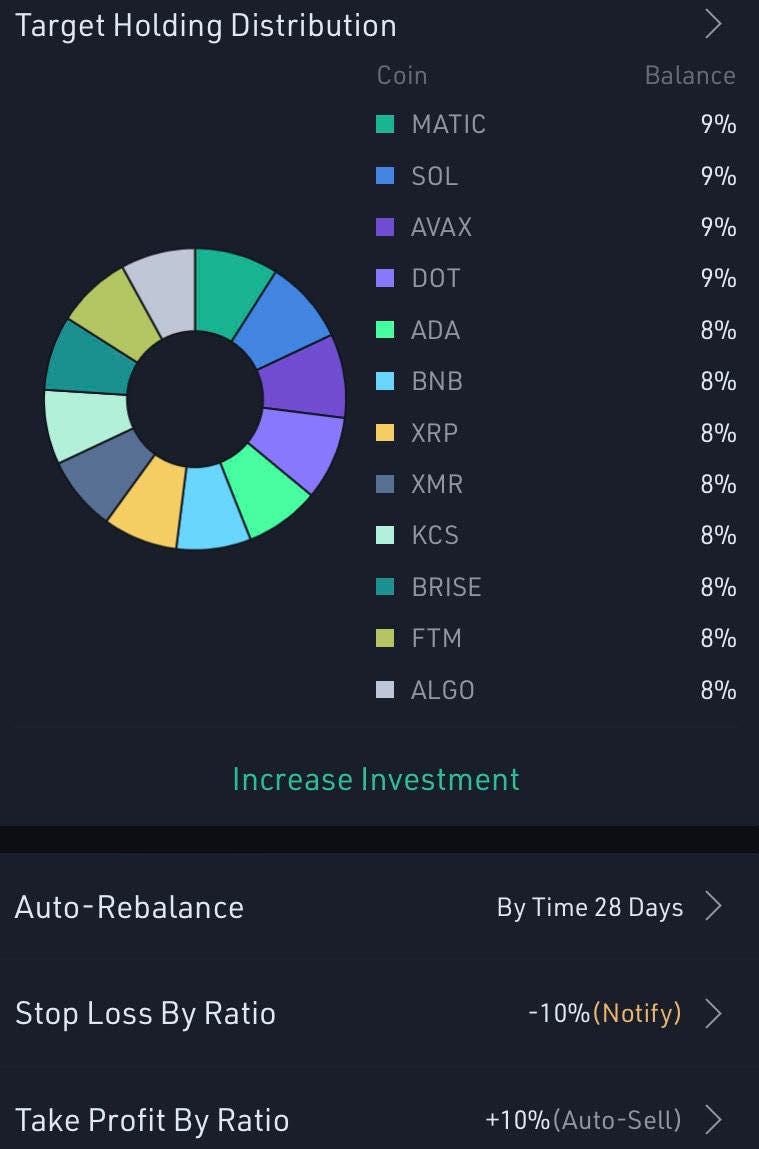Click the AVAX purple legend square
This screenshot has height=1149, width=759.
pos(385,227)
